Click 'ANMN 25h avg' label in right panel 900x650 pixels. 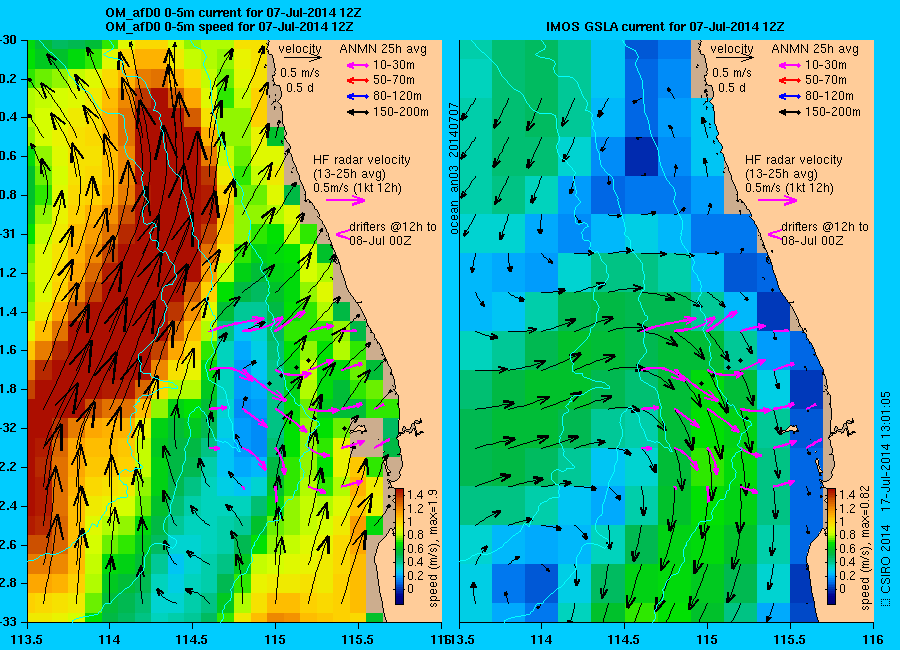click(x=815, y=49)
